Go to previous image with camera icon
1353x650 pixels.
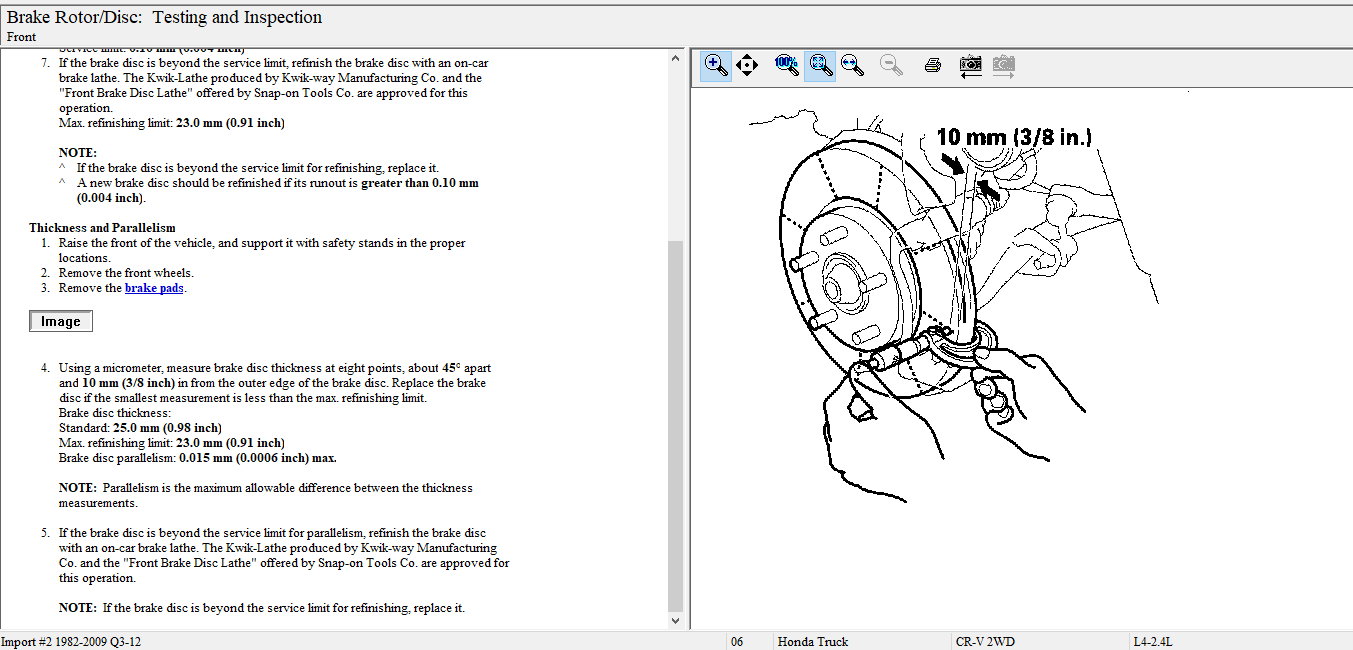click(x=970, y=66)
